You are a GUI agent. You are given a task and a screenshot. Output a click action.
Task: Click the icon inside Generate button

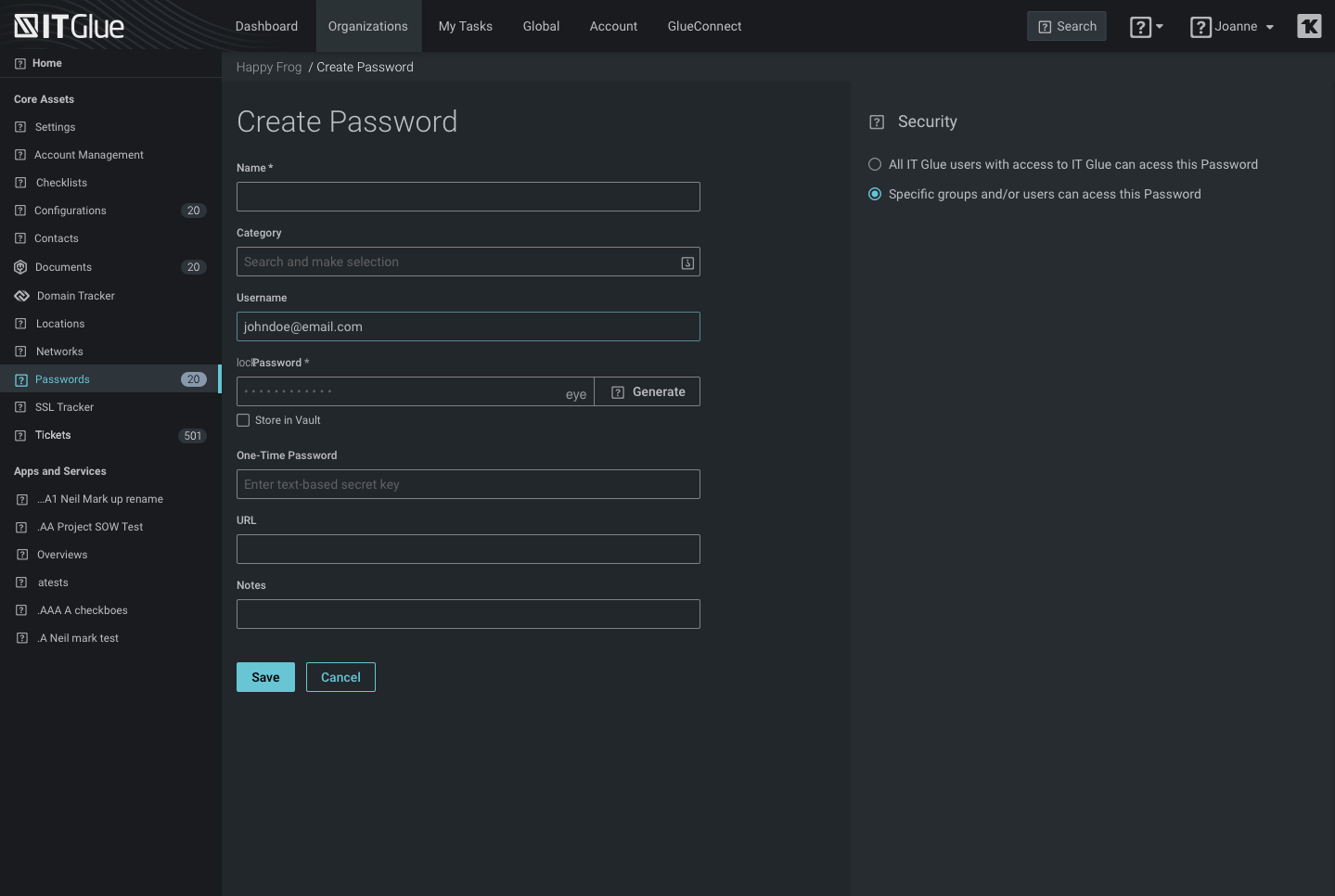(618, 392)
